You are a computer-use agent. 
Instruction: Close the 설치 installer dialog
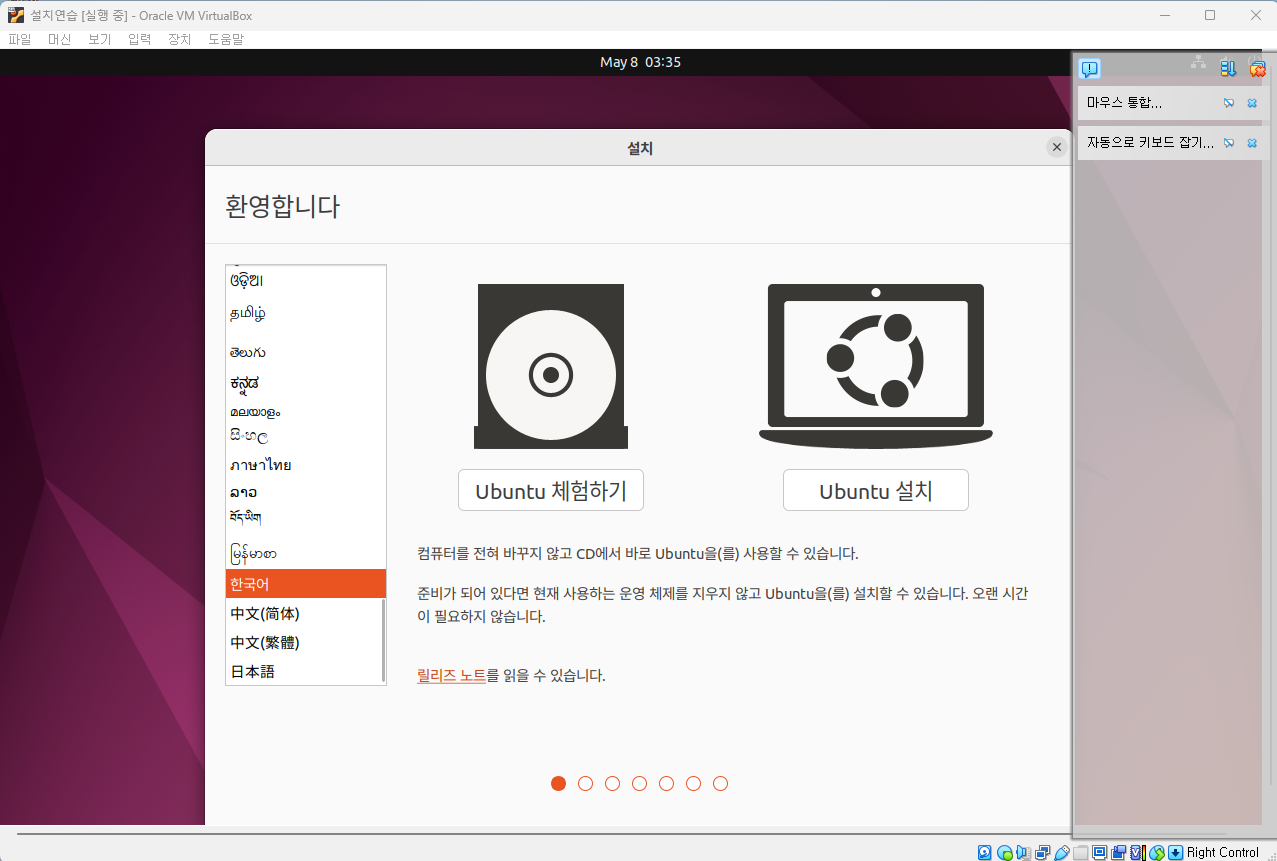[x=1057, y=147]
